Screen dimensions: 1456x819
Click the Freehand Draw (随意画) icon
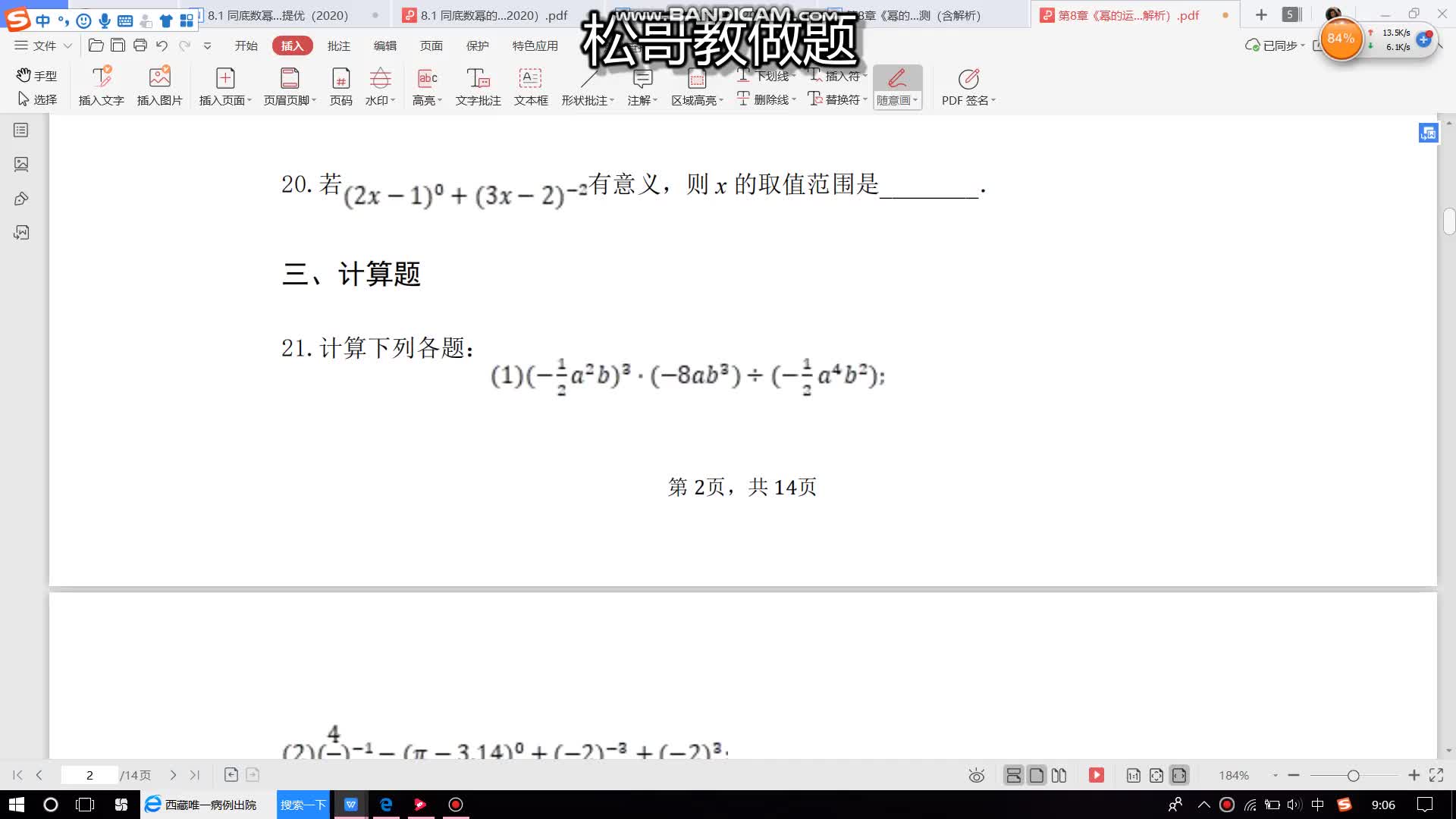click(897, 78)
